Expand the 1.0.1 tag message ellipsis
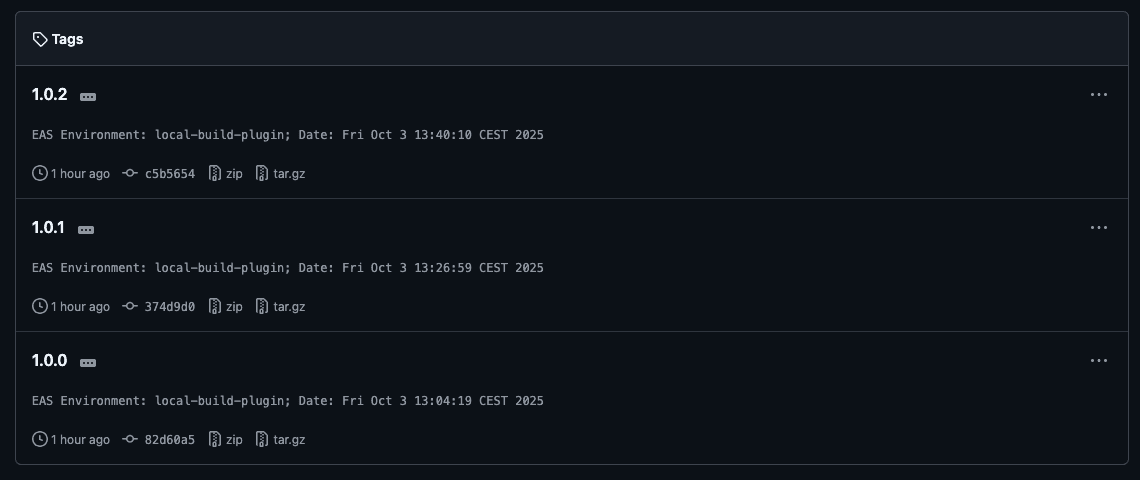Viewport: 1140px width, 480px height. point(86,230)
